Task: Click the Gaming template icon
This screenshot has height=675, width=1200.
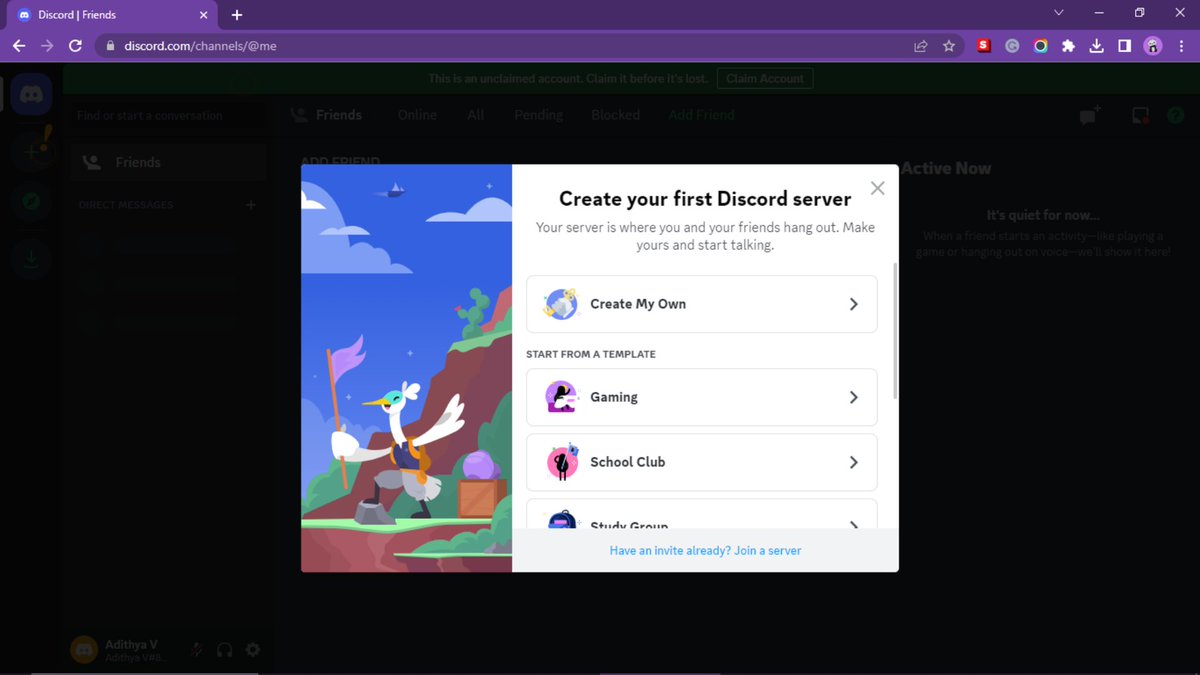Action: point(561,397)
